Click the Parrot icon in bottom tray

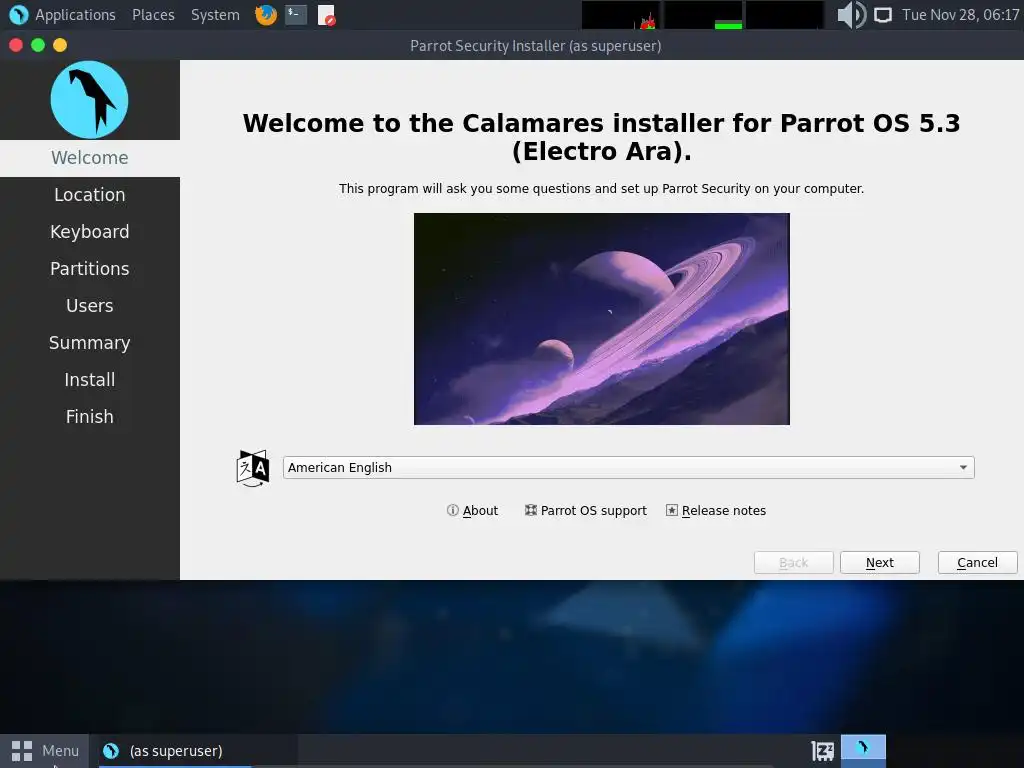(863, 748)
